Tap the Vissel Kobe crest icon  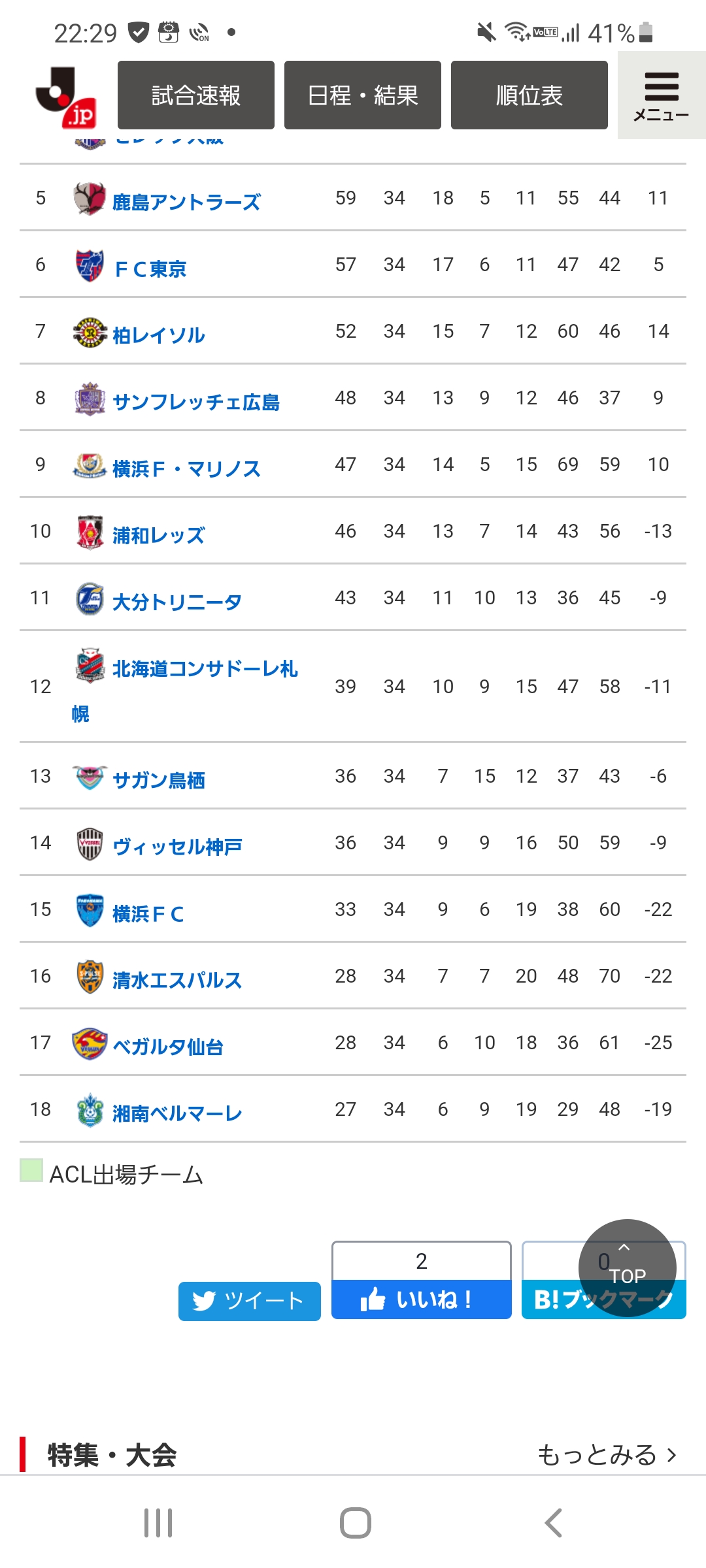click(90, 843)
